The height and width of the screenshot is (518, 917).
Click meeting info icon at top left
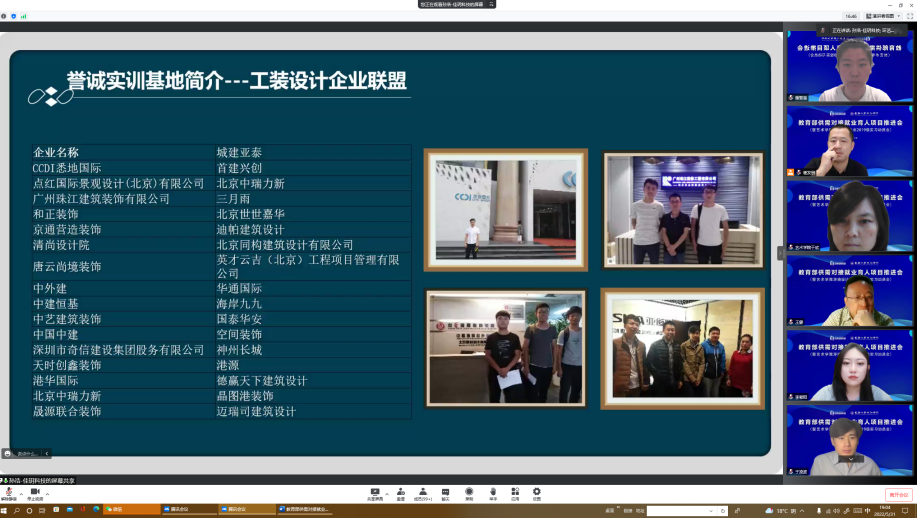[4, 16]
